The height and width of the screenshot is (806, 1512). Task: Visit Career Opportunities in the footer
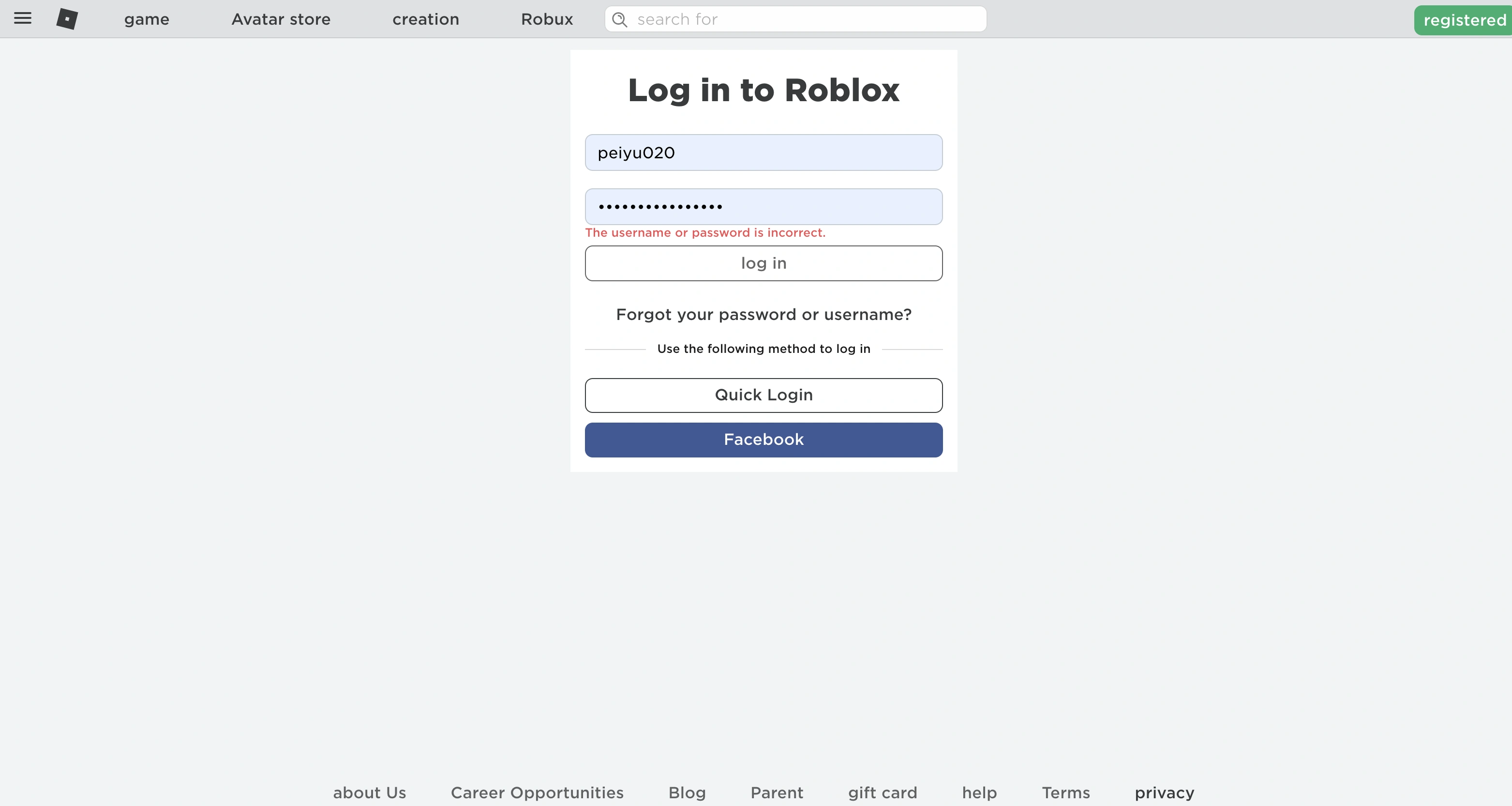537,792
